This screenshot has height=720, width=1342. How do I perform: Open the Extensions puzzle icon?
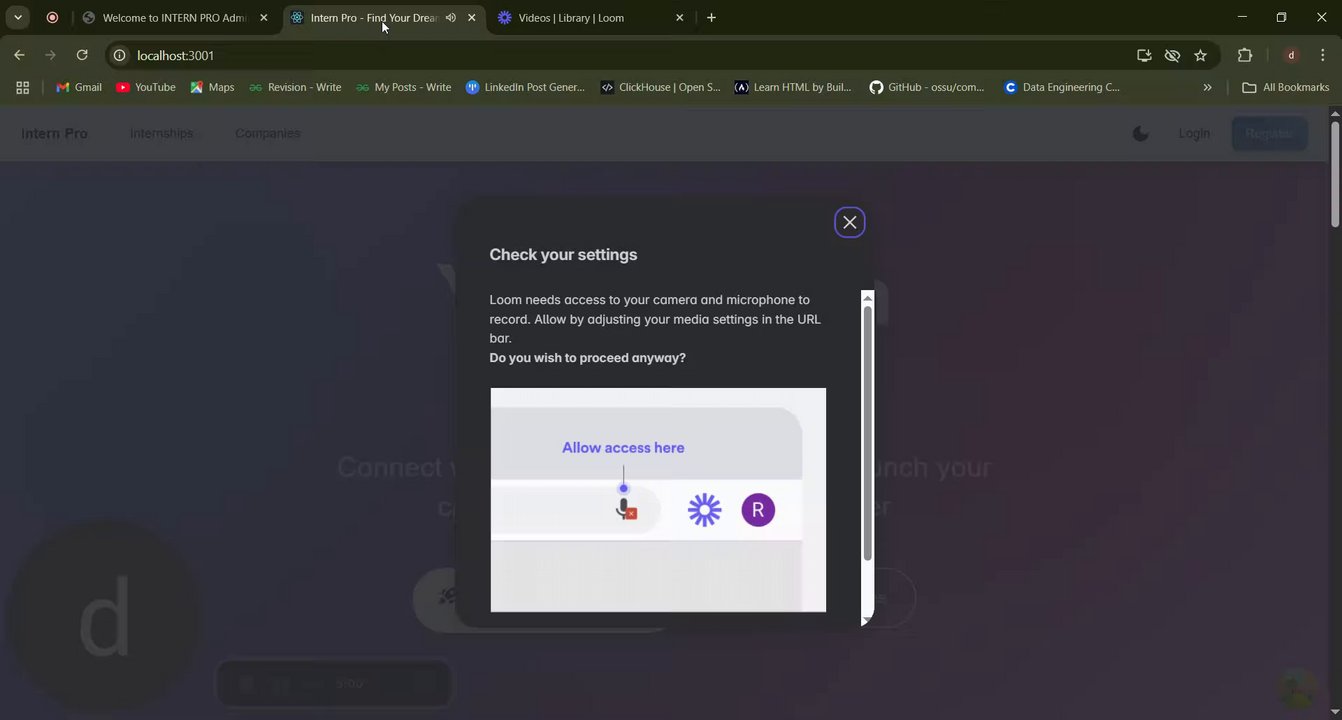click(1245, 55)
